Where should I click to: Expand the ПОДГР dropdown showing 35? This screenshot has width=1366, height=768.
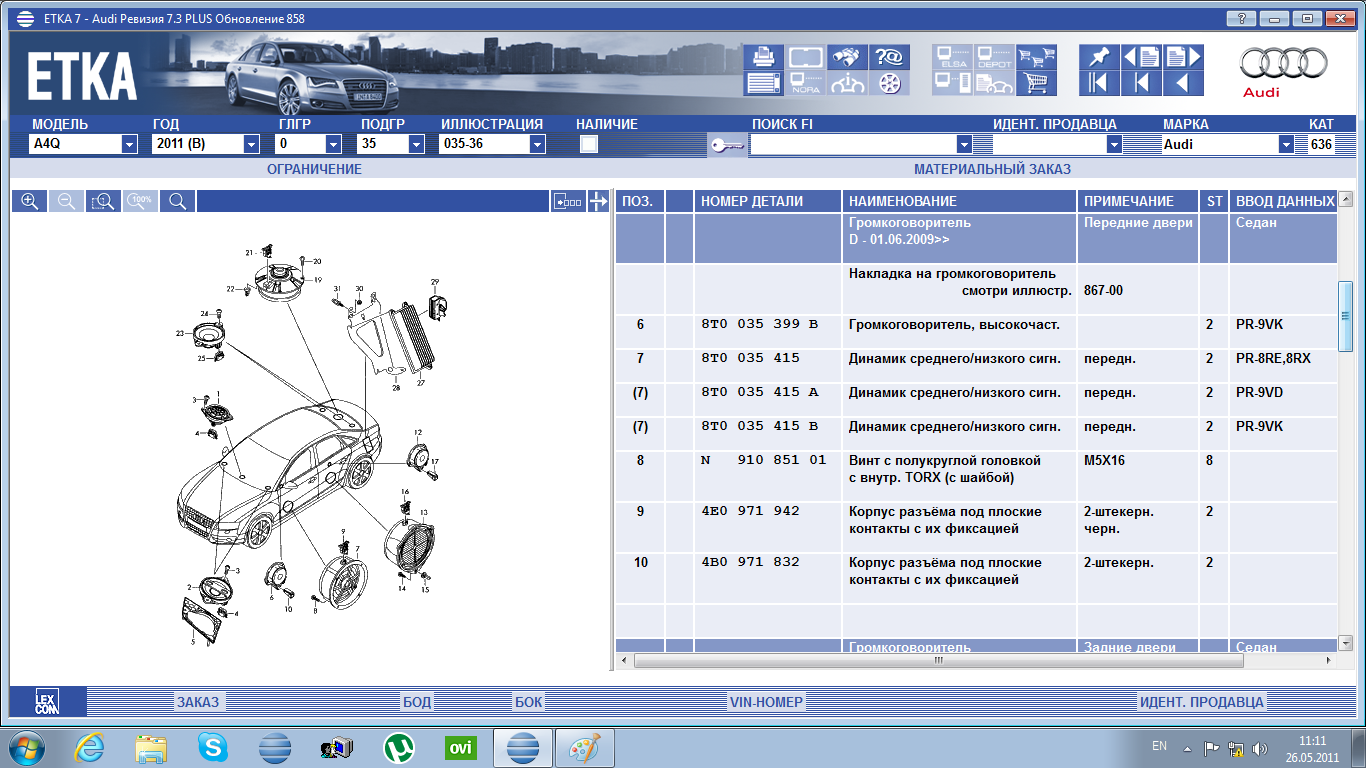tap(416, 144)
